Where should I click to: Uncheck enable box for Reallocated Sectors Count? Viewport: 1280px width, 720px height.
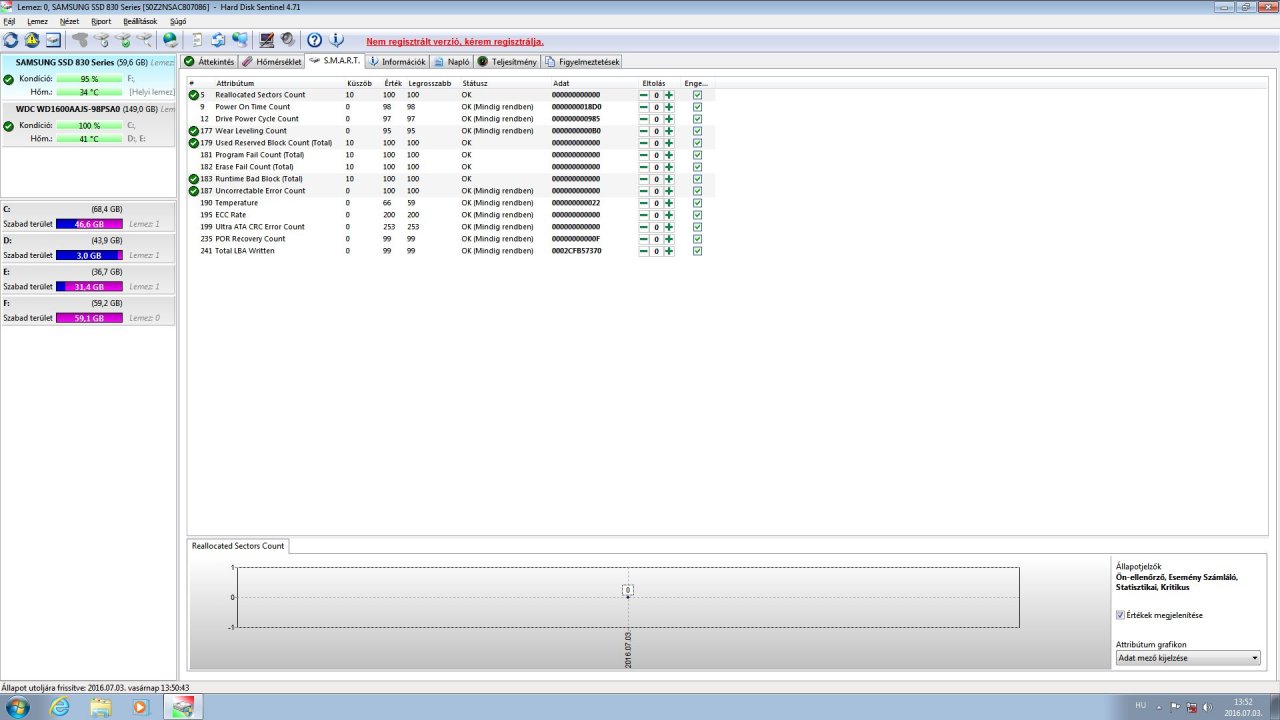(697, 95)
